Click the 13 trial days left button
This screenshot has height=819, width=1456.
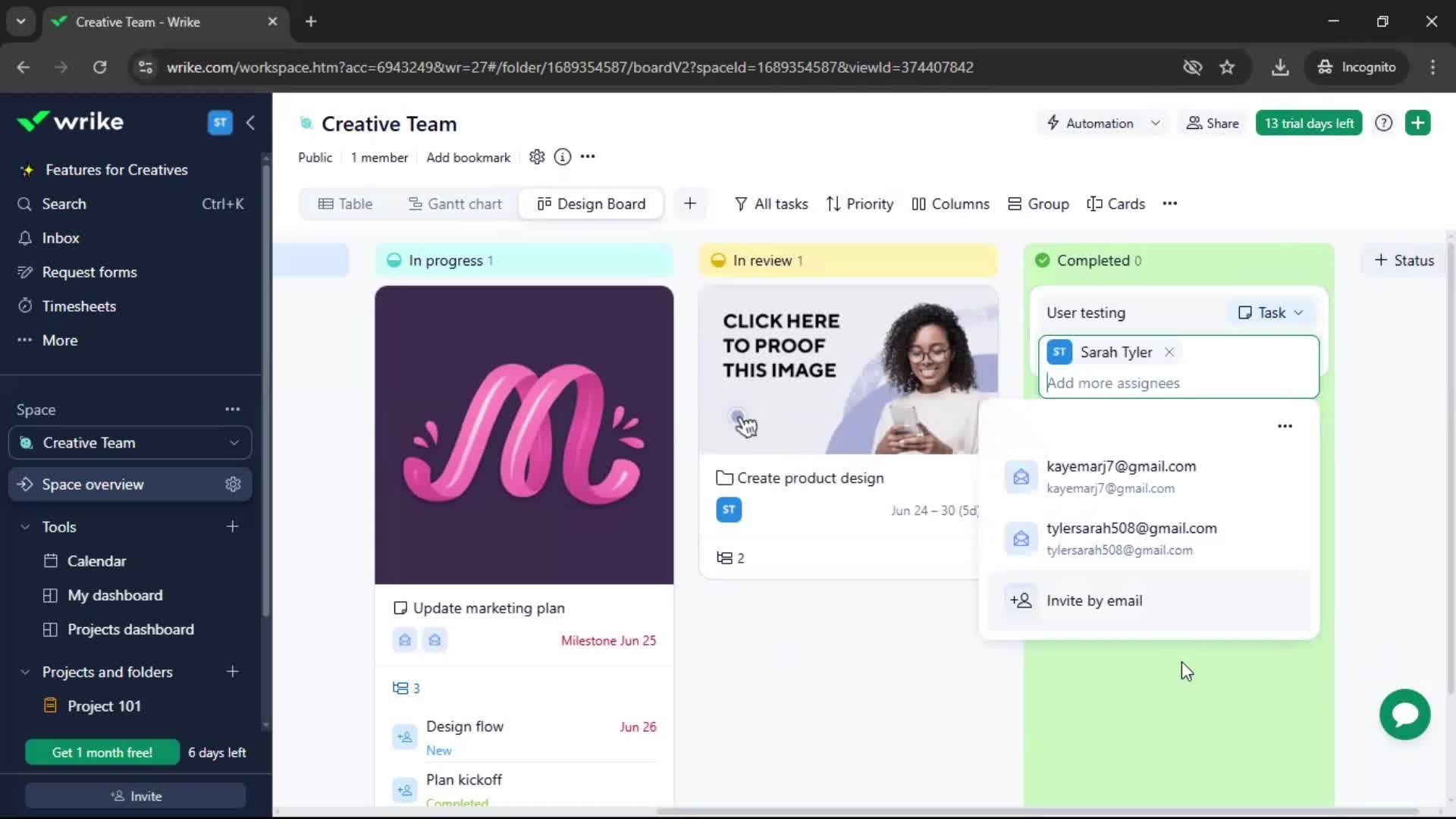tap(1309, 123)
